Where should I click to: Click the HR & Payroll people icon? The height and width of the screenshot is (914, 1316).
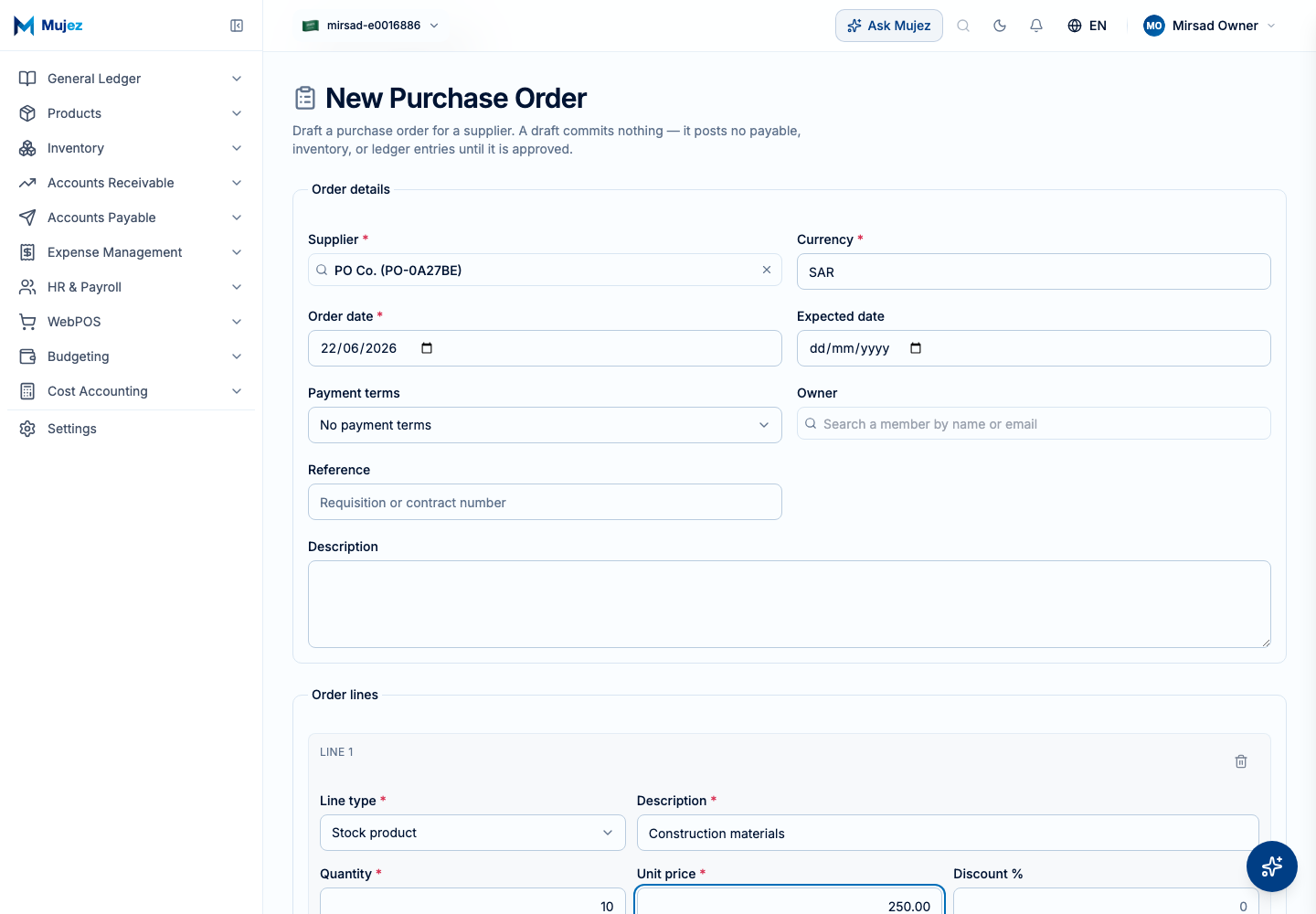tap(27, 287)
